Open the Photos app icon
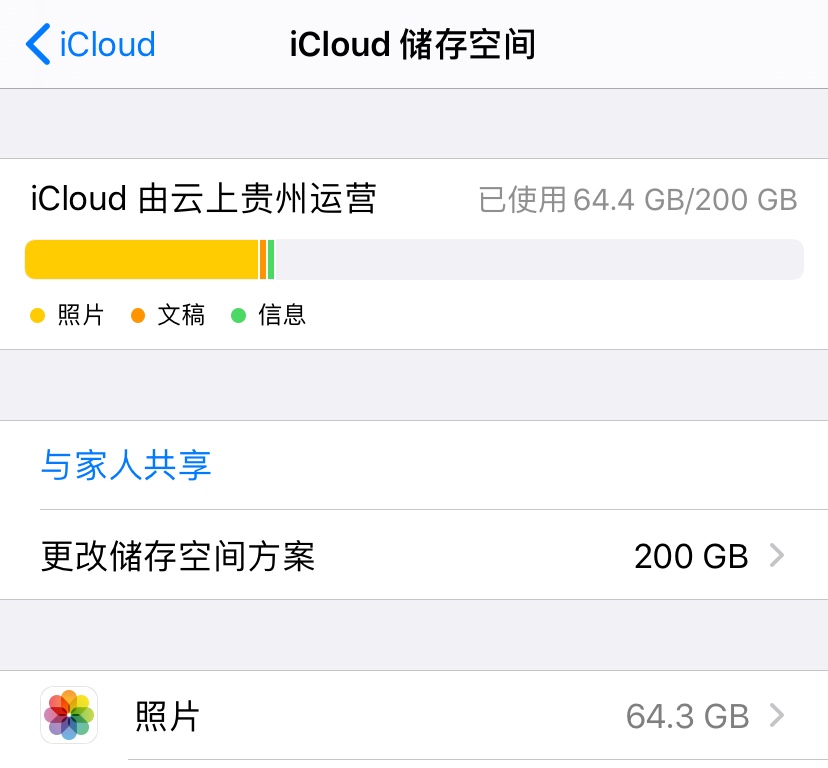The image size is (828, 768). [x=69, y=715]
